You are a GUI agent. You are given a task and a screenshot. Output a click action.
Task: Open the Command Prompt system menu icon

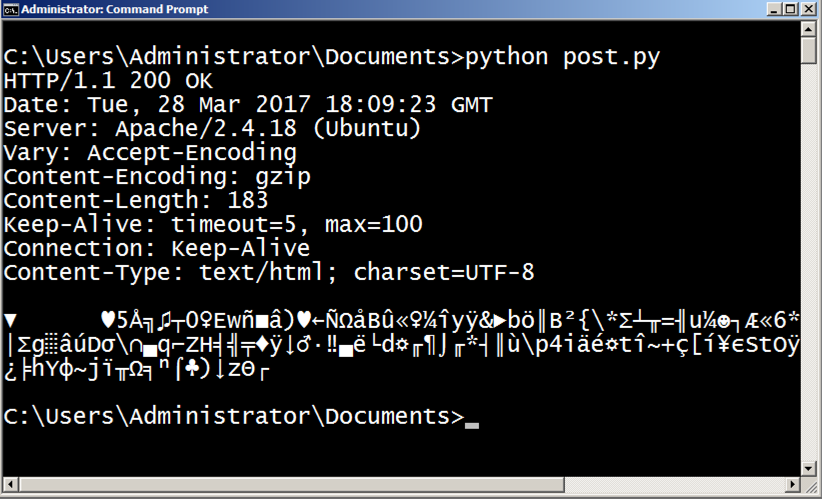11,9
